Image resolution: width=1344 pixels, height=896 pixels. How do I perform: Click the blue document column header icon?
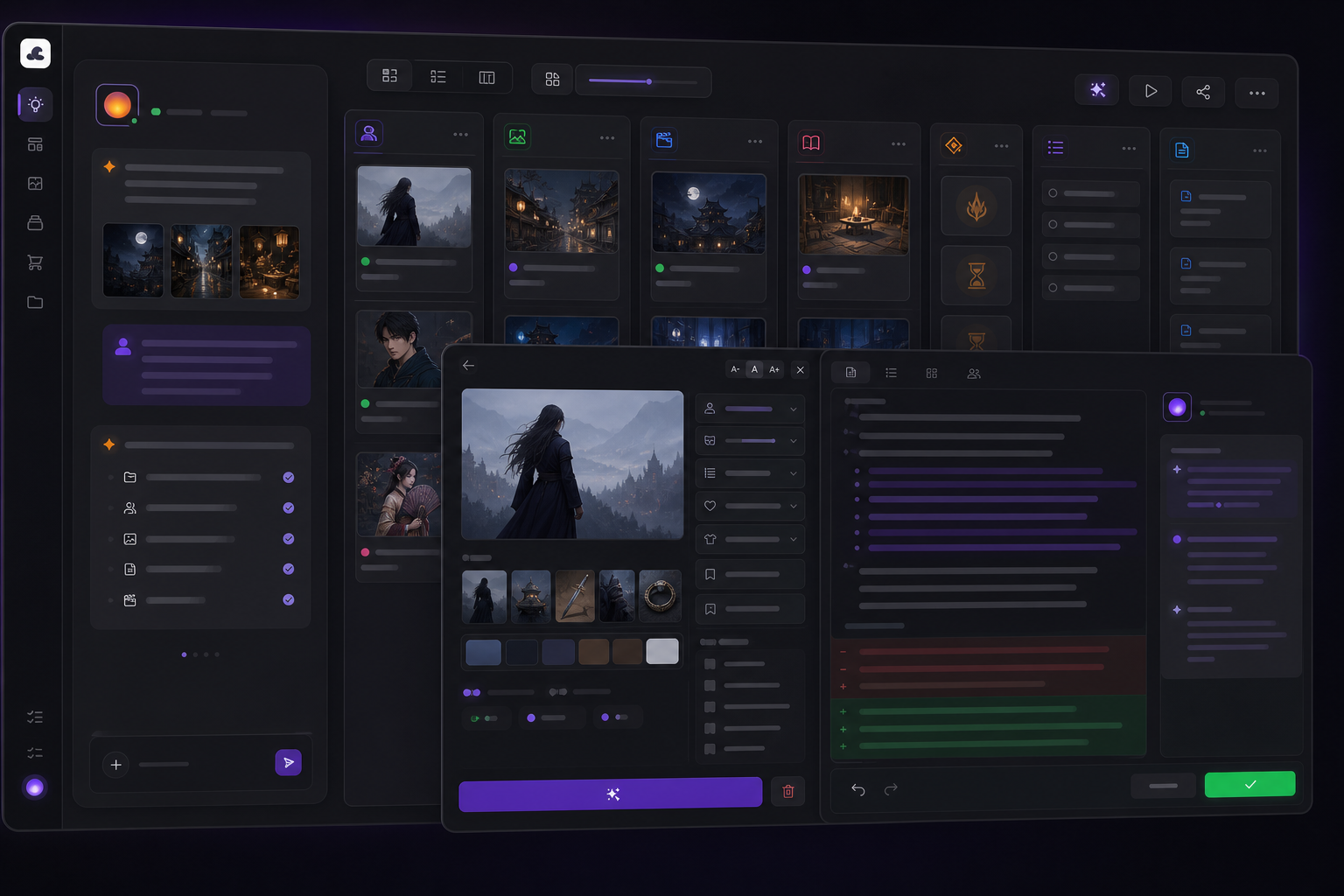pyautogui.click(x=1182, y=150)
